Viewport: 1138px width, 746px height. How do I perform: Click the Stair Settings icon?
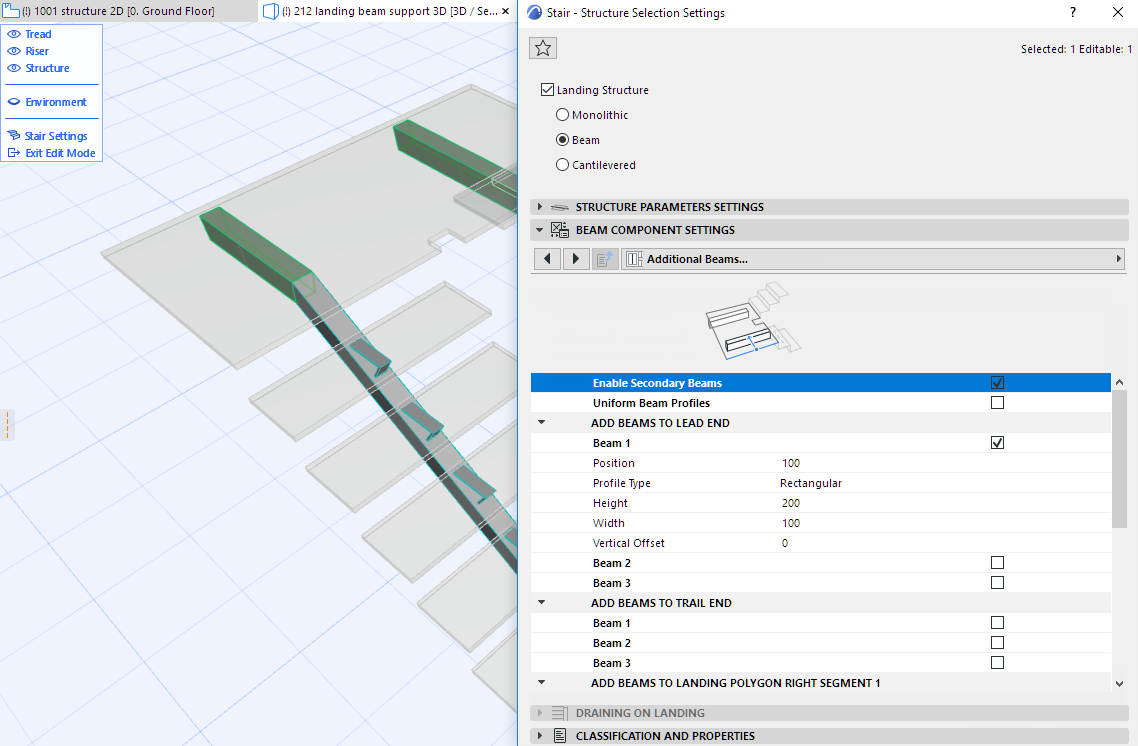coord(14,136)
